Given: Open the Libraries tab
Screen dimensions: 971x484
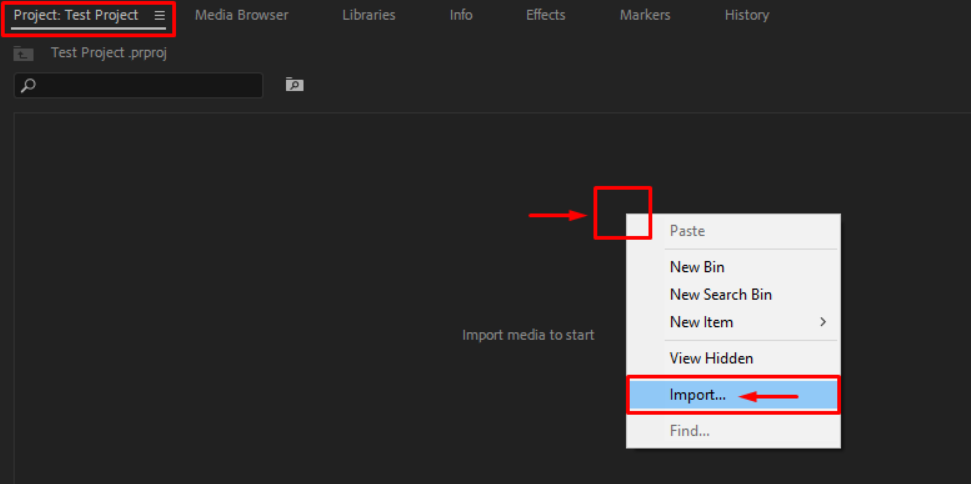Looking at the screenshot, I should (x=369, y=15).
